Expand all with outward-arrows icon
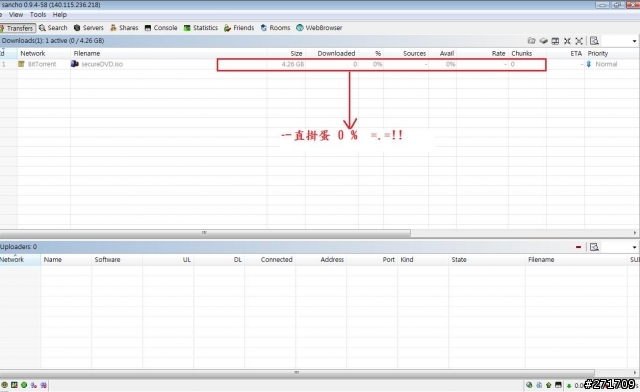The width and height of the screenshot is (640, 392). (x=579, y=41)
